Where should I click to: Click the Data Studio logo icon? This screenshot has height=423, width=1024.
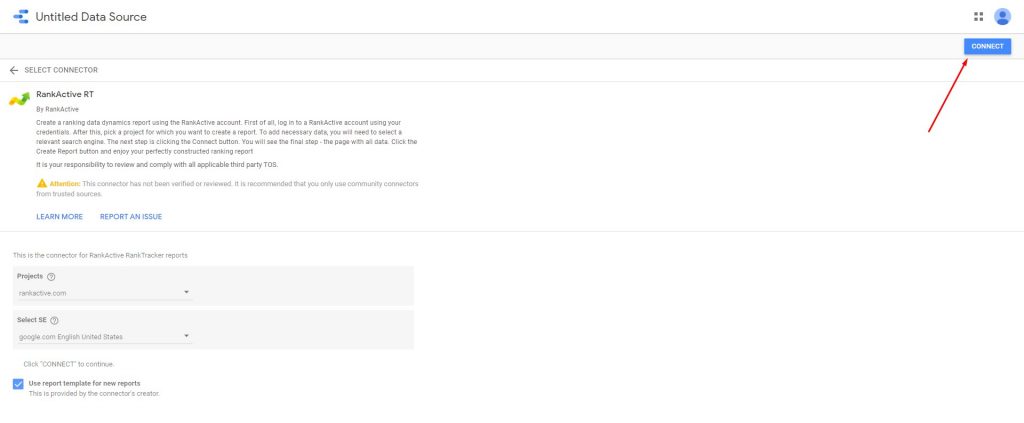21,16
